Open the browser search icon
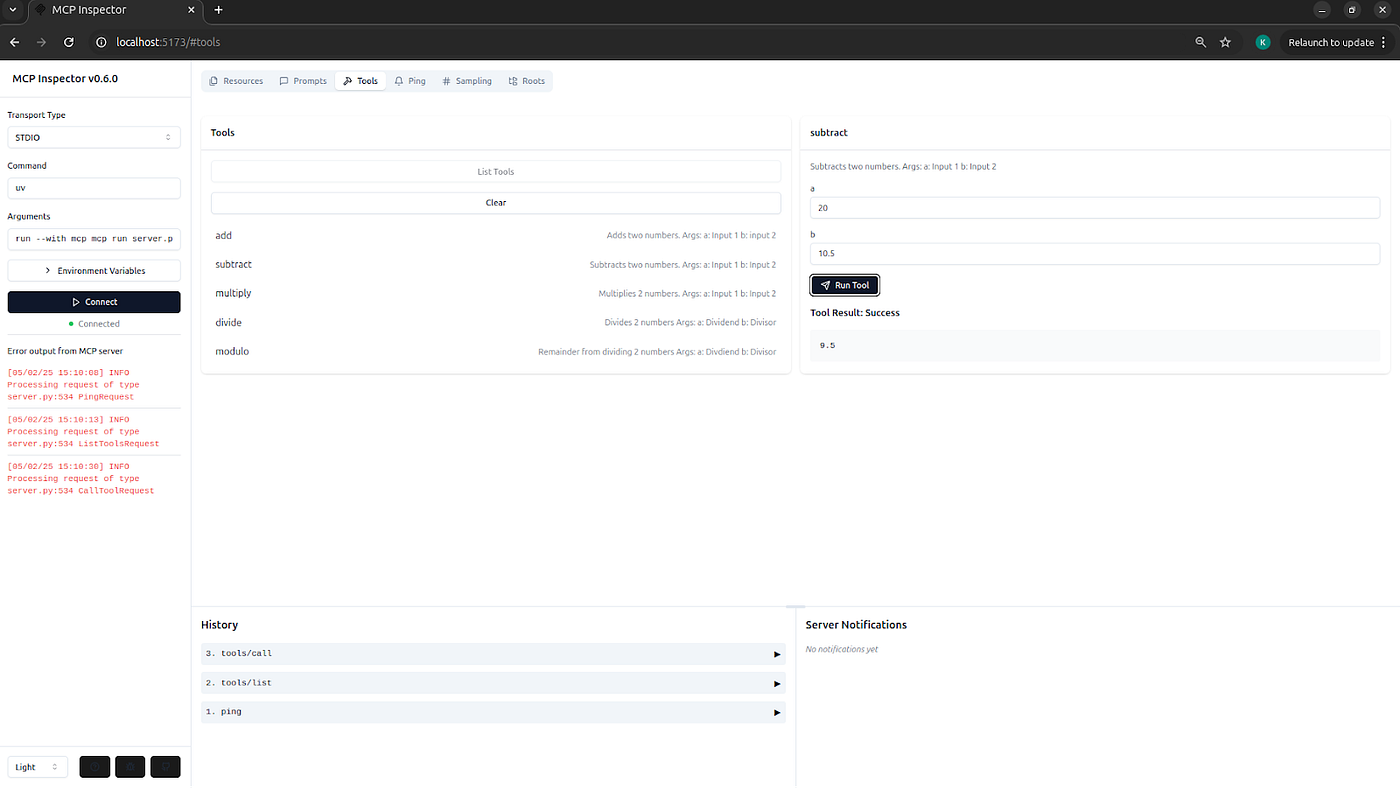The width and height of the screenshot is (1400, 789). coord(1199,42)
